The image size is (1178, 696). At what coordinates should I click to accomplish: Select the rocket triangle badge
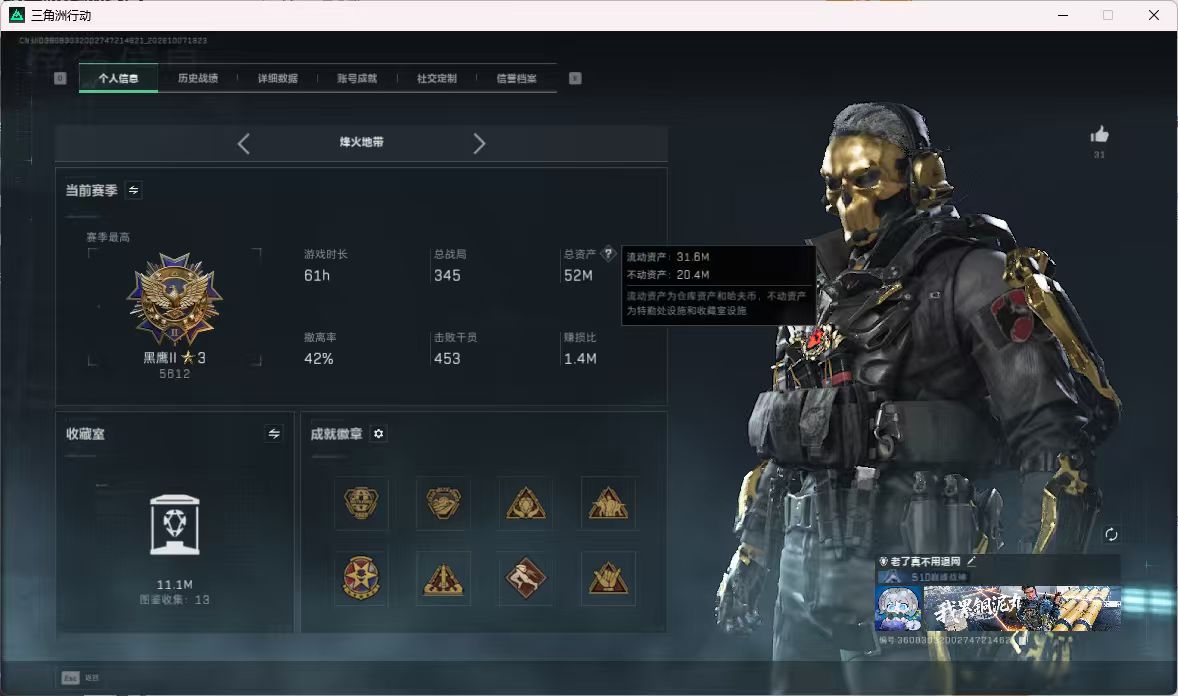[443, 578]
